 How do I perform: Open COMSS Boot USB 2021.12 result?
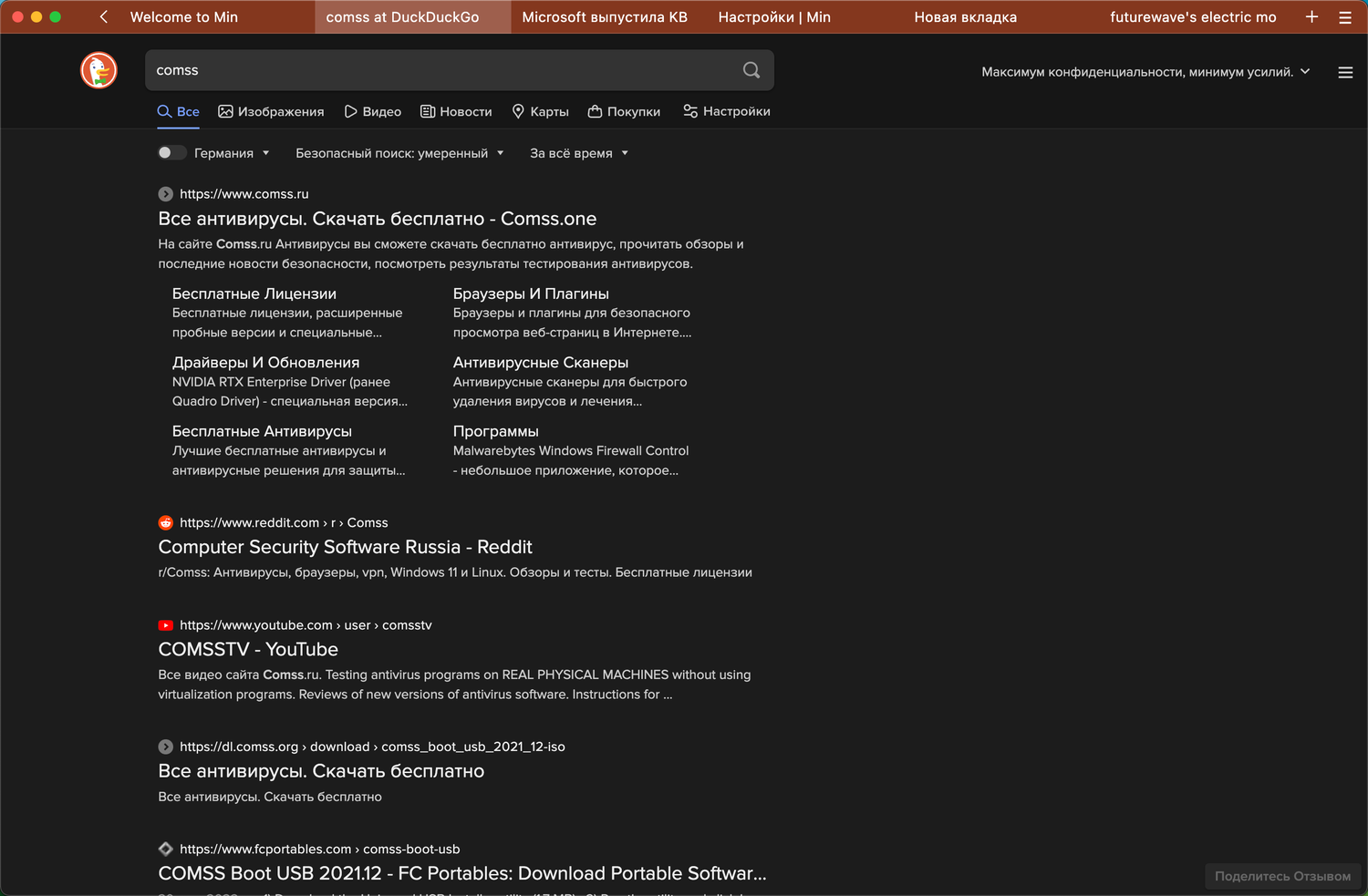click(462, 873)
